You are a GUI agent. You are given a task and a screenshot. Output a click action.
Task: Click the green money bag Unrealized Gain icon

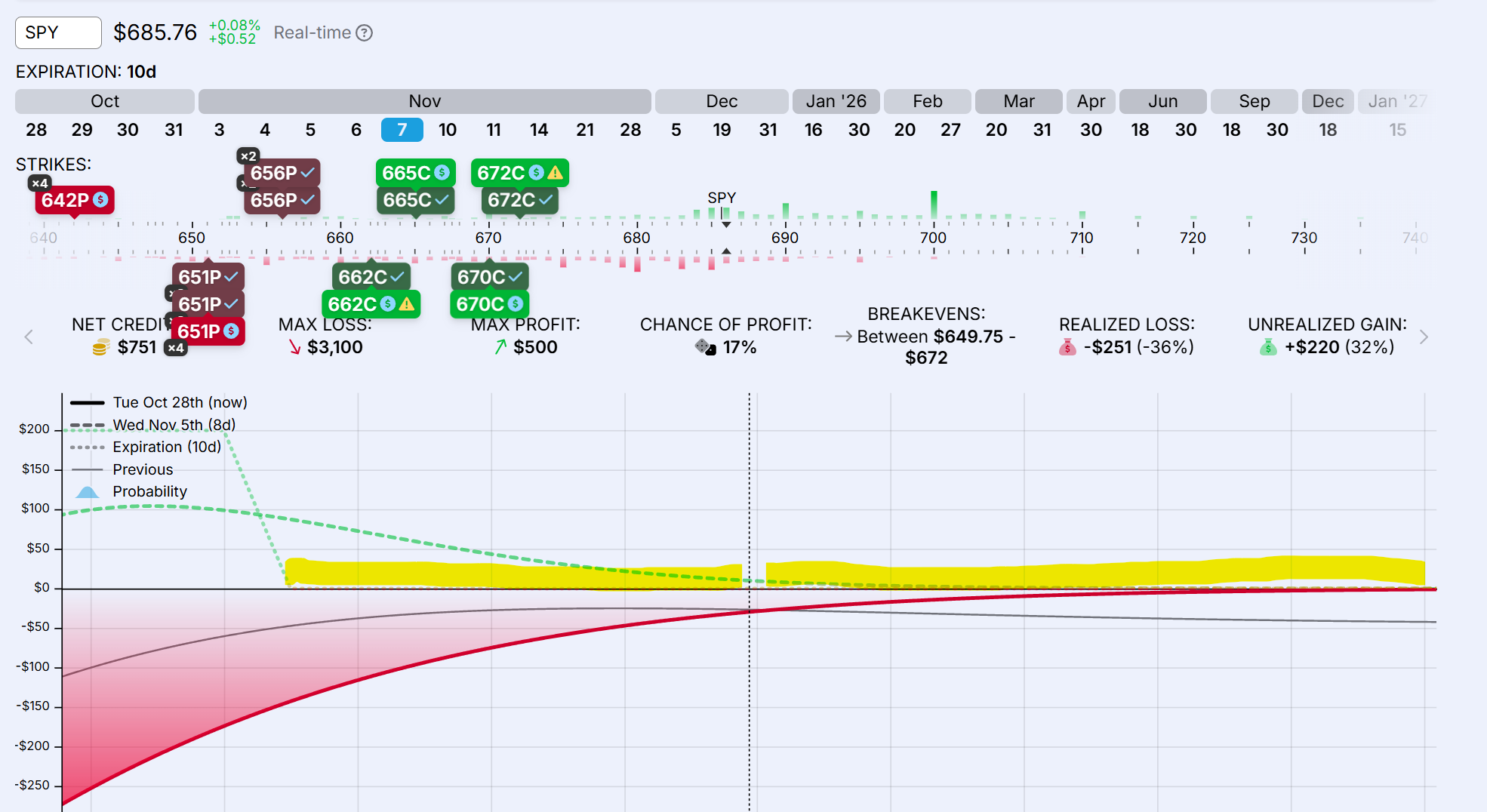(1268, 347)
